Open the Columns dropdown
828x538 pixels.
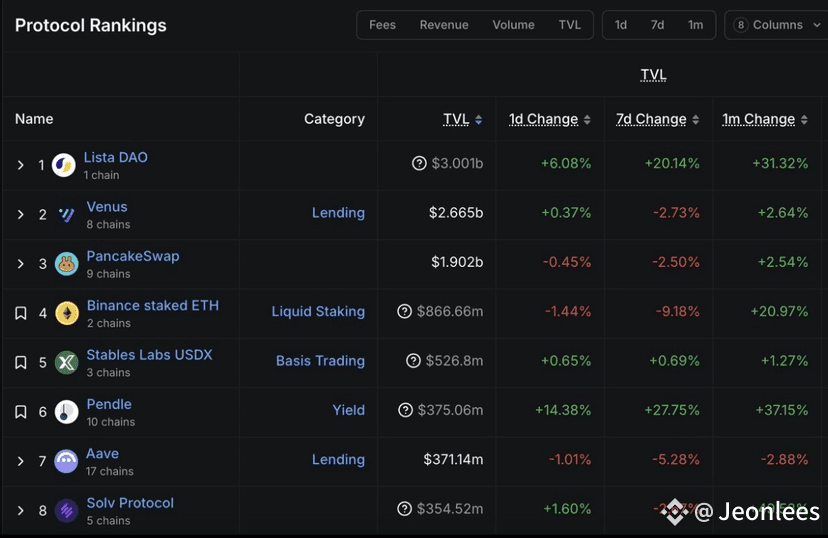pos(777,25)
